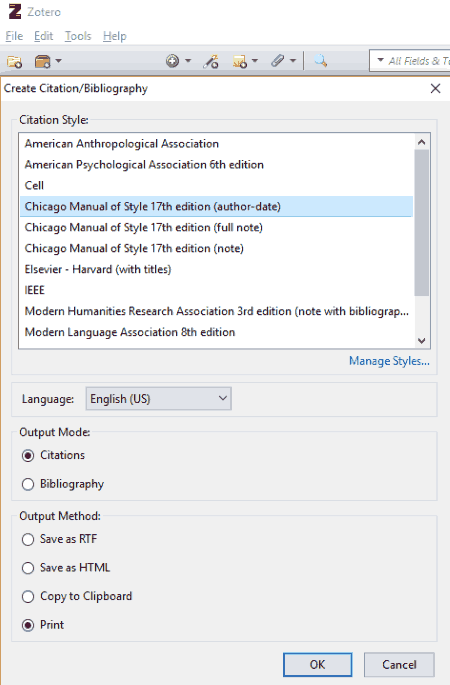This screenshot has height=685, width=450.
Task: Click the Cancel button
Action: click(x=399, y=664)
